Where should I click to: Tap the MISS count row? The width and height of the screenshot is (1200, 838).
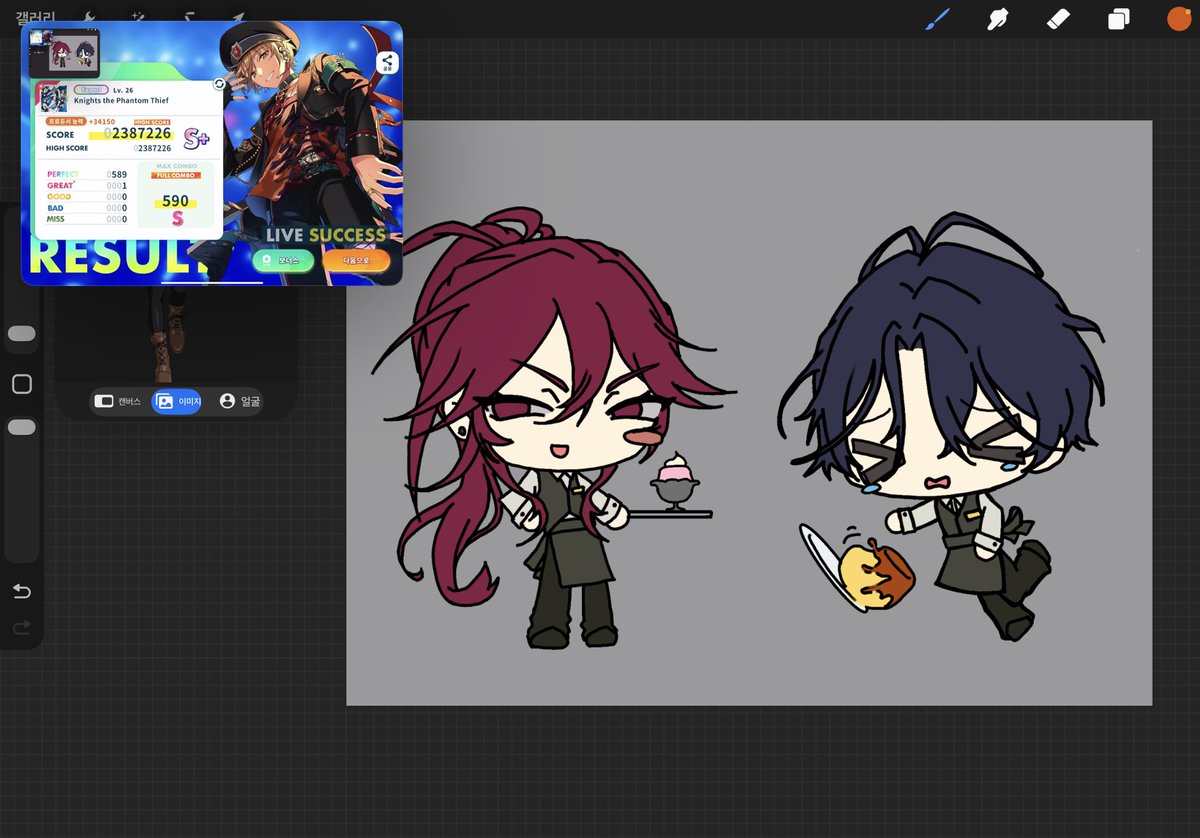87,219
